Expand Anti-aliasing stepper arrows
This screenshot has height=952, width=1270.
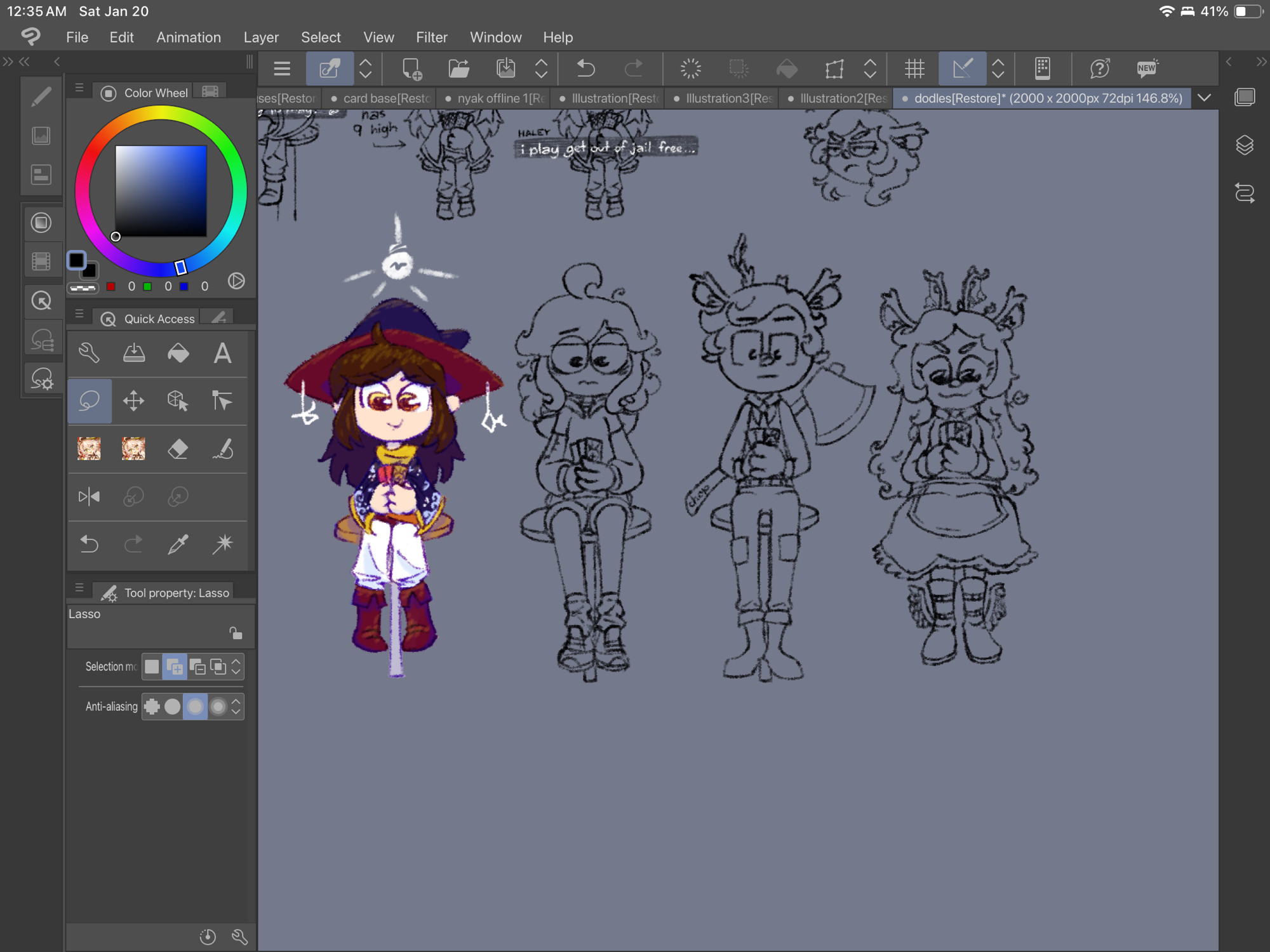236,706
